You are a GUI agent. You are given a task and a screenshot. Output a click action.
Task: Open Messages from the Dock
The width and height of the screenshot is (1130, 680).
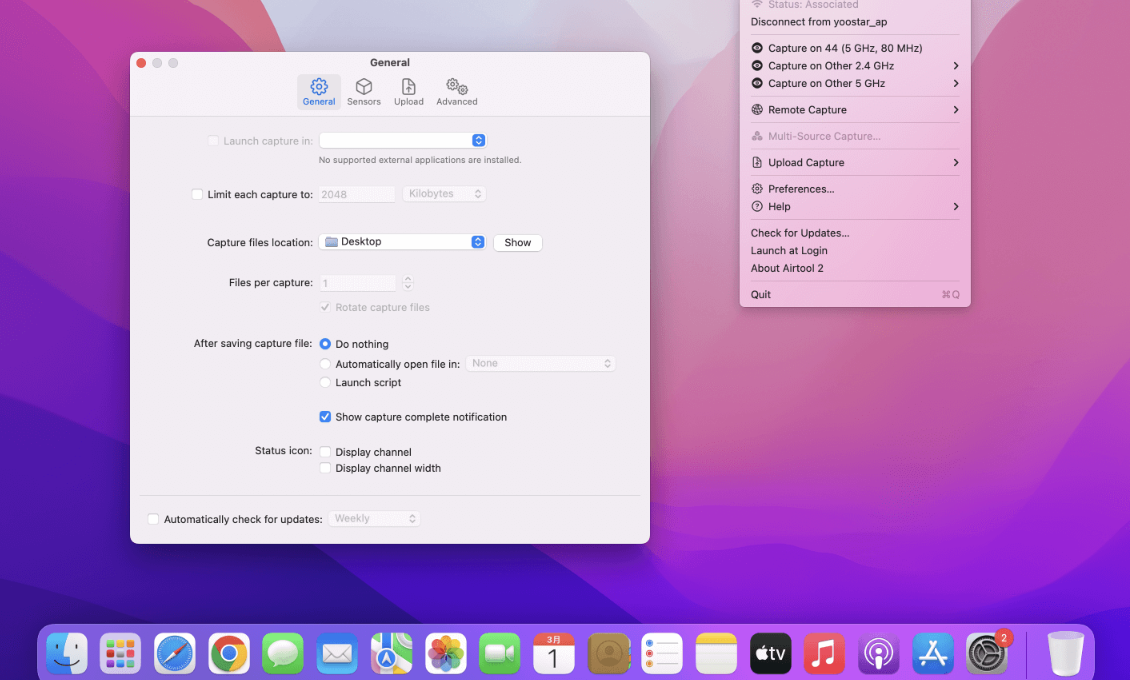tap(282, 653)
